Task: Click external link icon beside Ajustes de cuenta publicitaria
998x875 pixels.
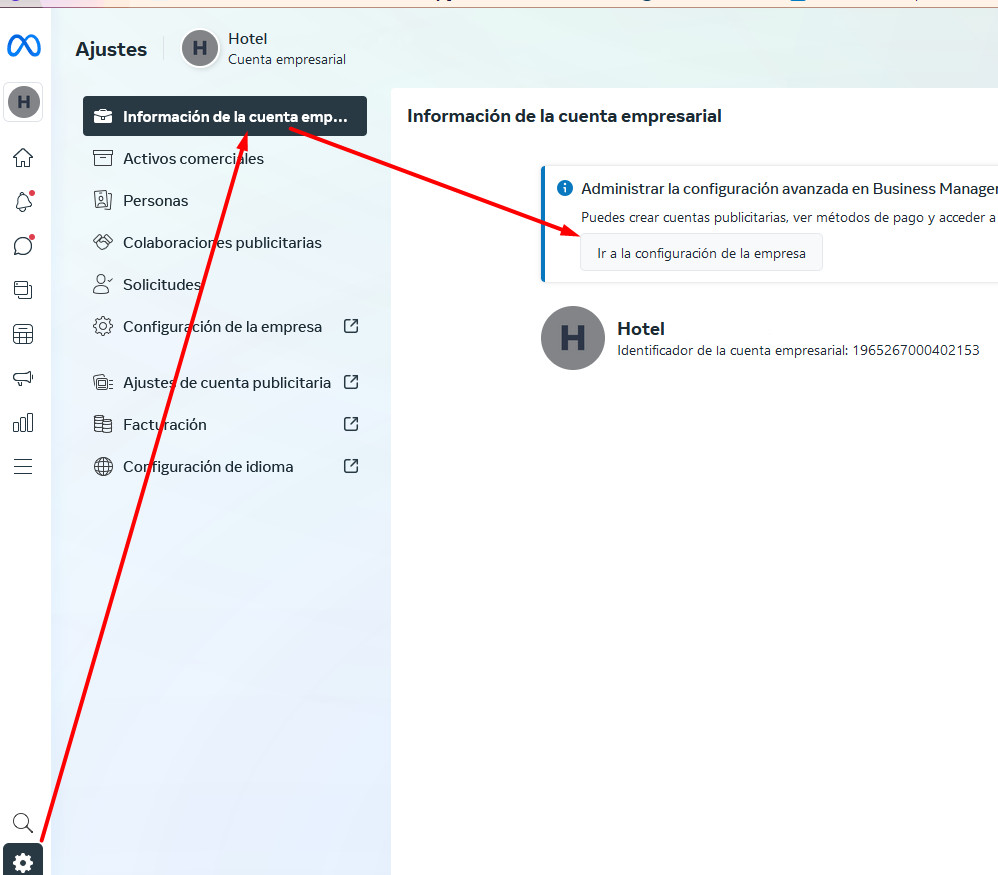Action: (x=351, y=382)
